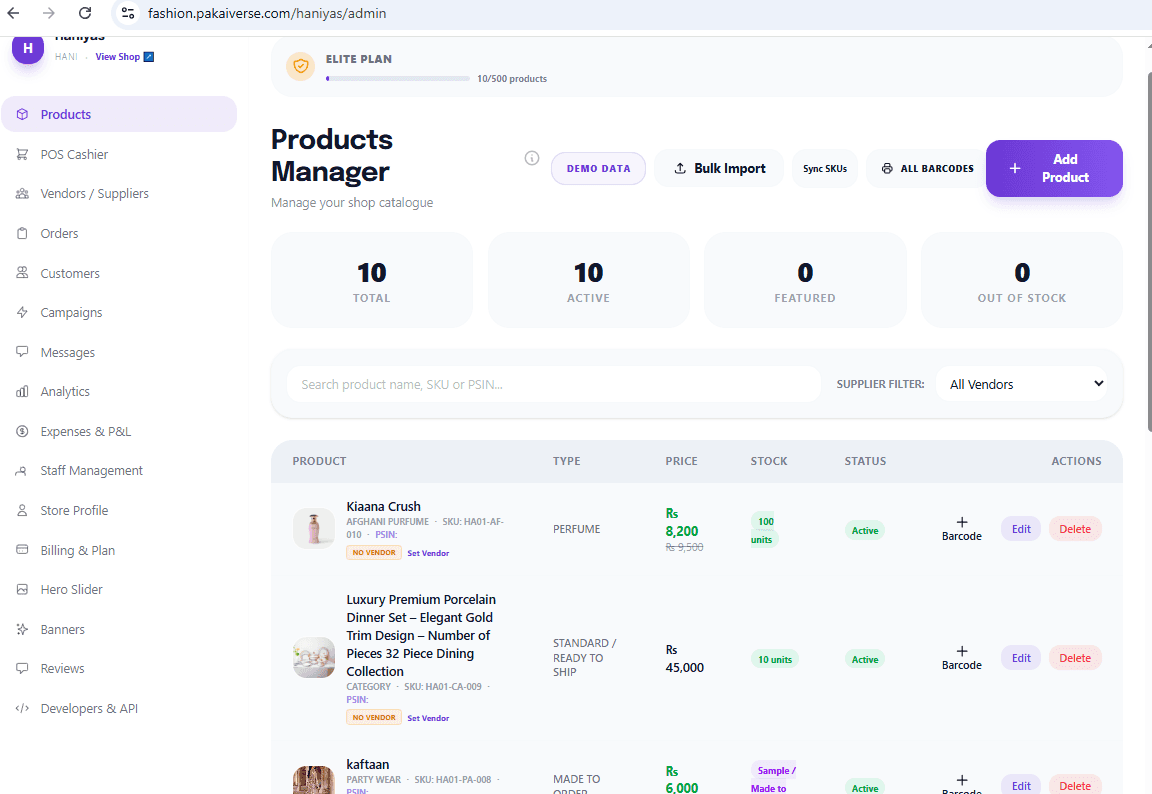Click the POS Cashier cart icon
This screenshot has height=794, width=1152.
coord(22,154)
